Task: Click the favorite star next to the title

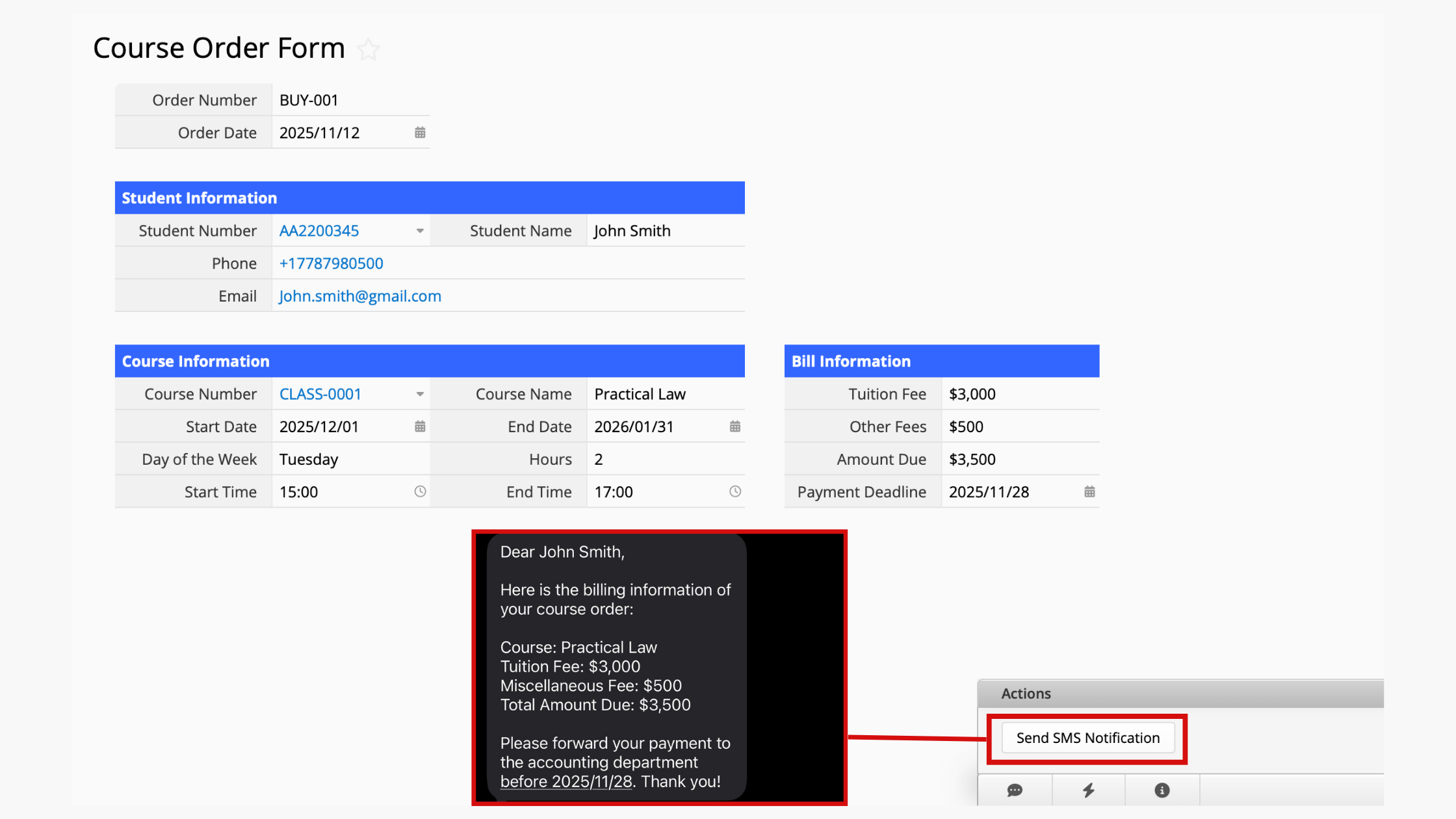Action: 369,49
